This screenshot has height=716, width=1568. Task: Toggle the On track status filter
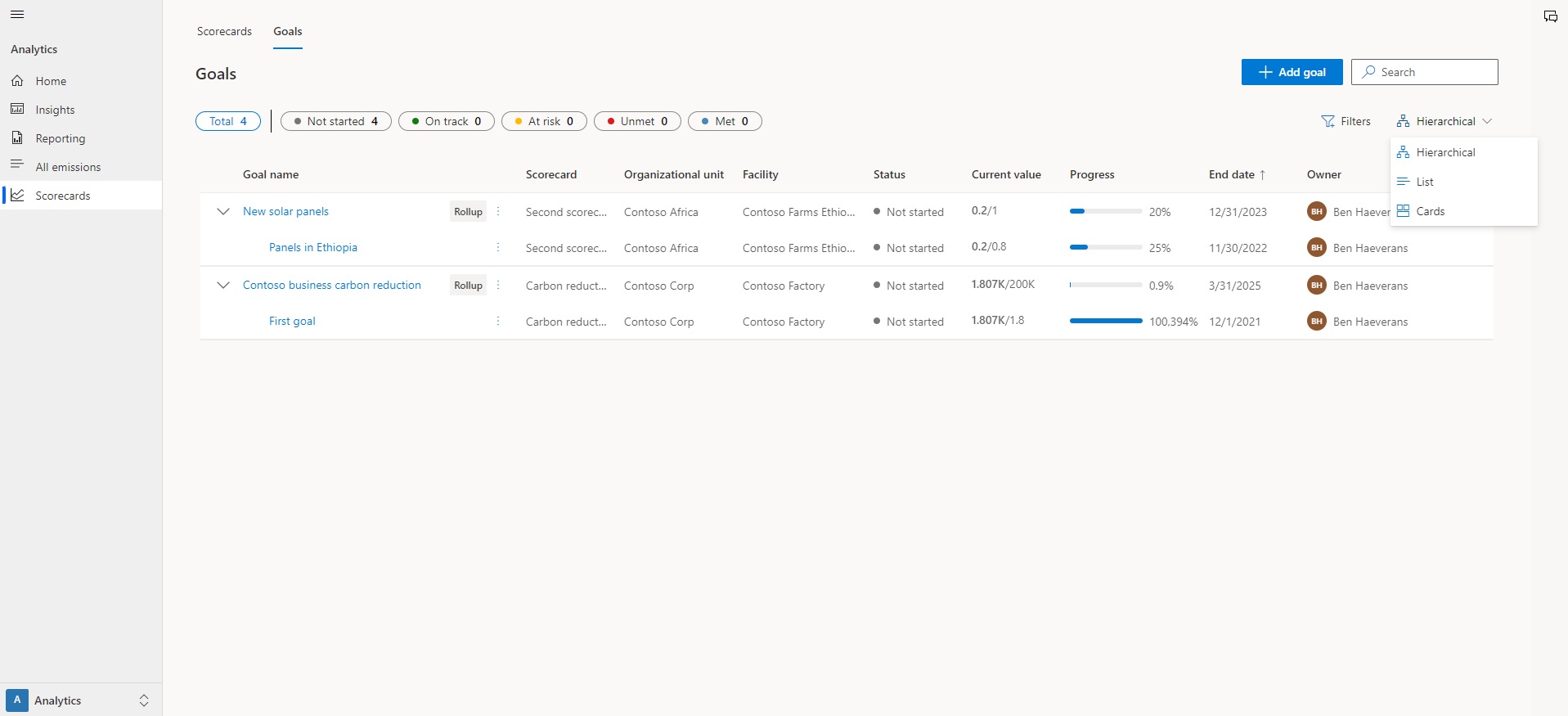[447, 121]
